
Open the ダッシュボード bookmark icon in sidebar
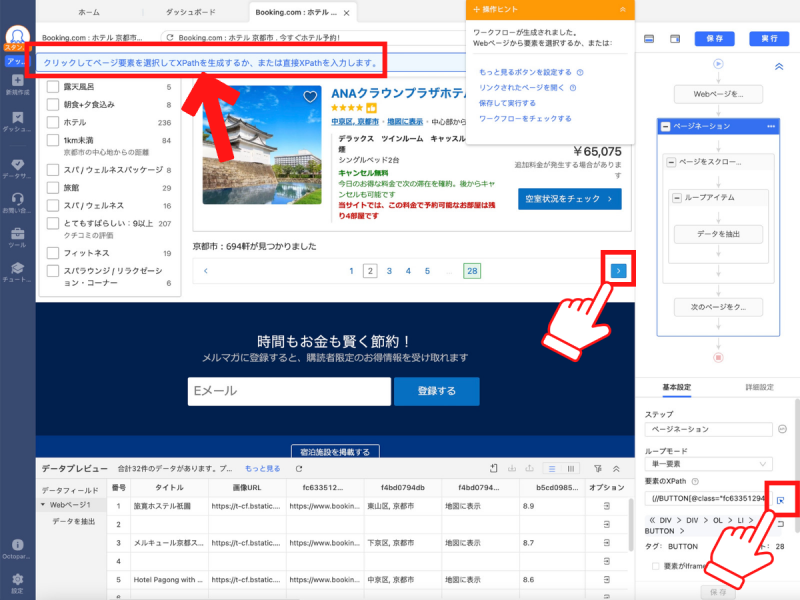coord(17,117)
